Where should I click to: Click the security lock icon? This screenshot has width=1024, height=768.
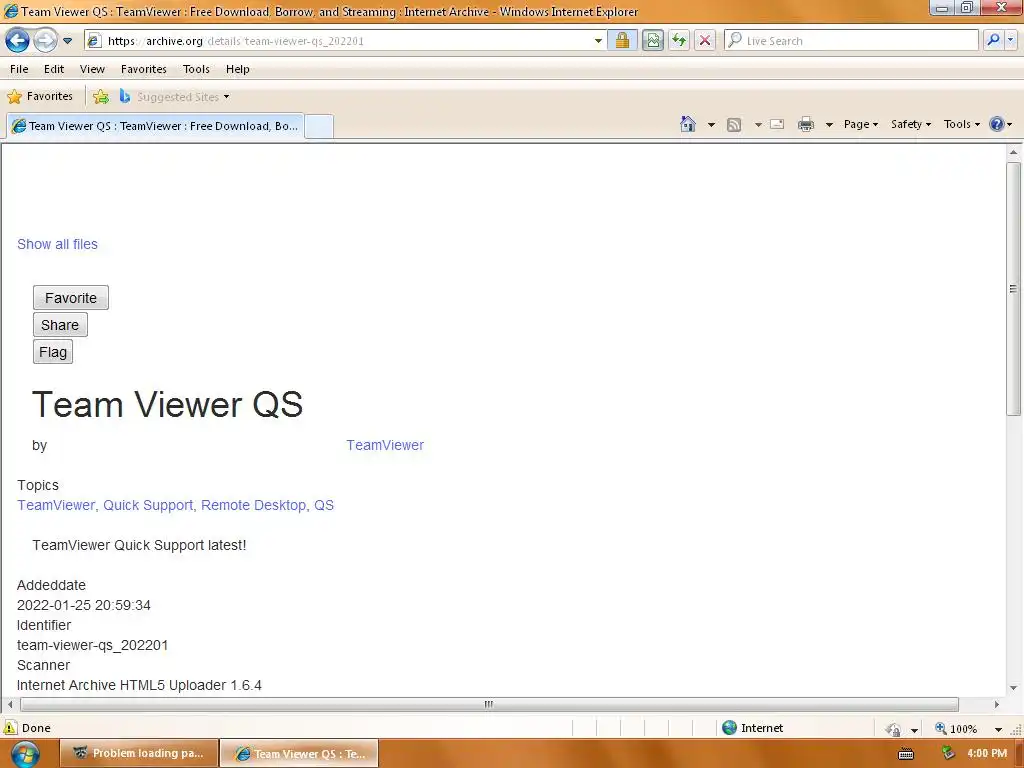point(622,40)
